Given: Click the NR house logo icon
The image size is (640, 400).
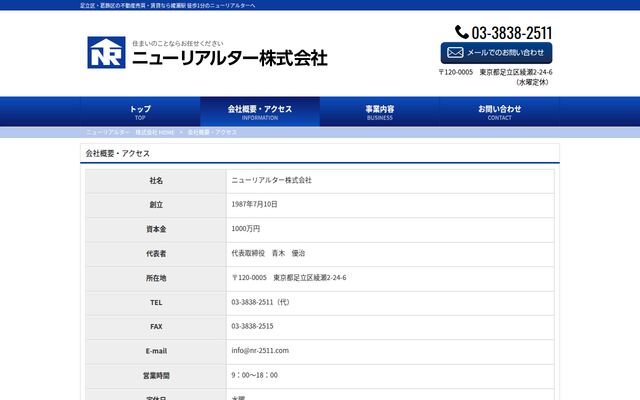Looking at the screenshot, I should [x=107, y=52].
